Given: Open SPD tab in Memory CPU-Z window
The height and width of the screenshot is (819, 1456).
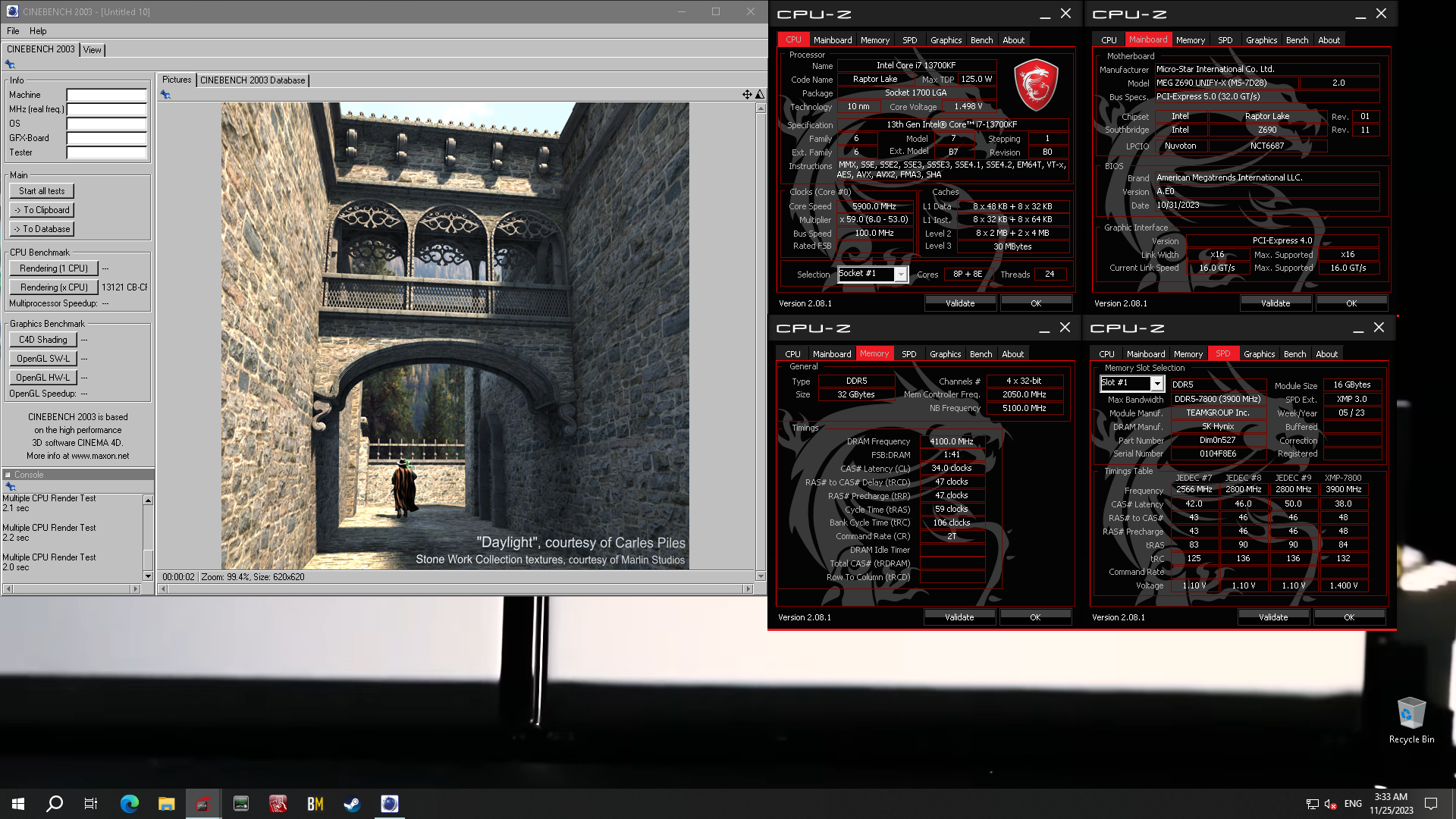Looking at the screenshot, I should [909, 354].
